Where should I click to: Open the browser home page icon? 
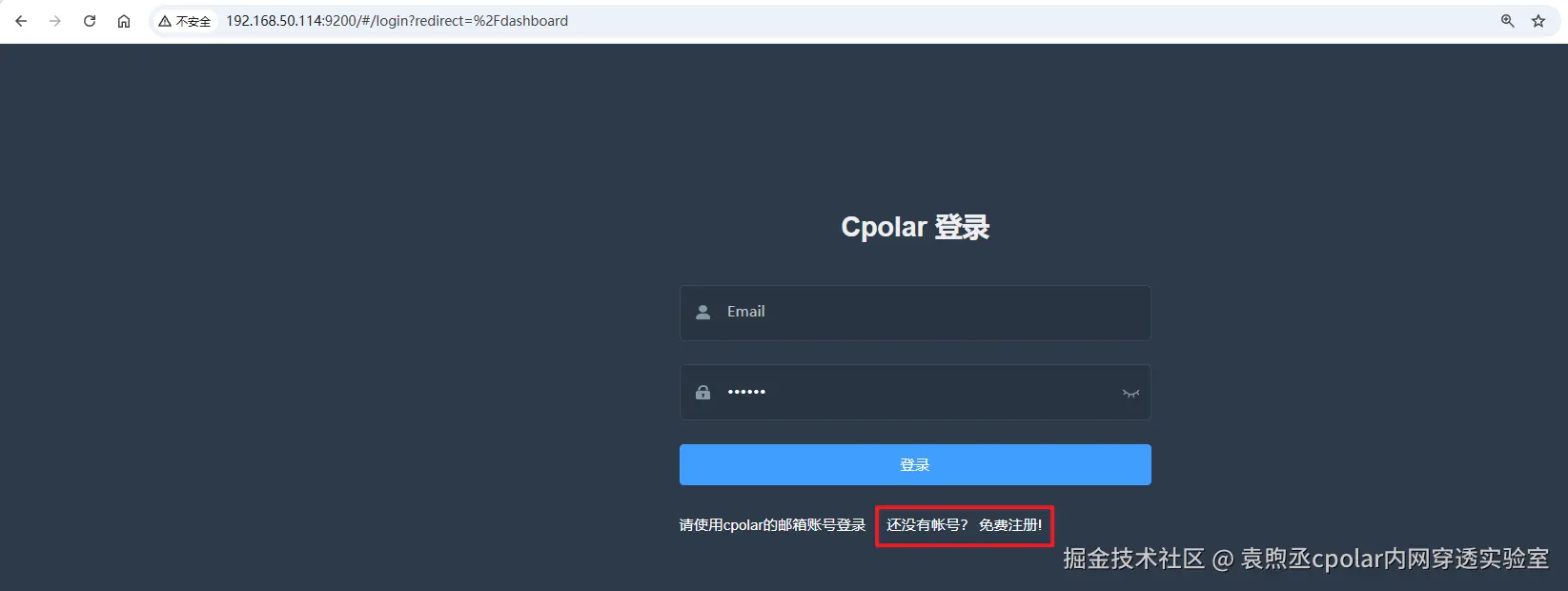[124, 21]
